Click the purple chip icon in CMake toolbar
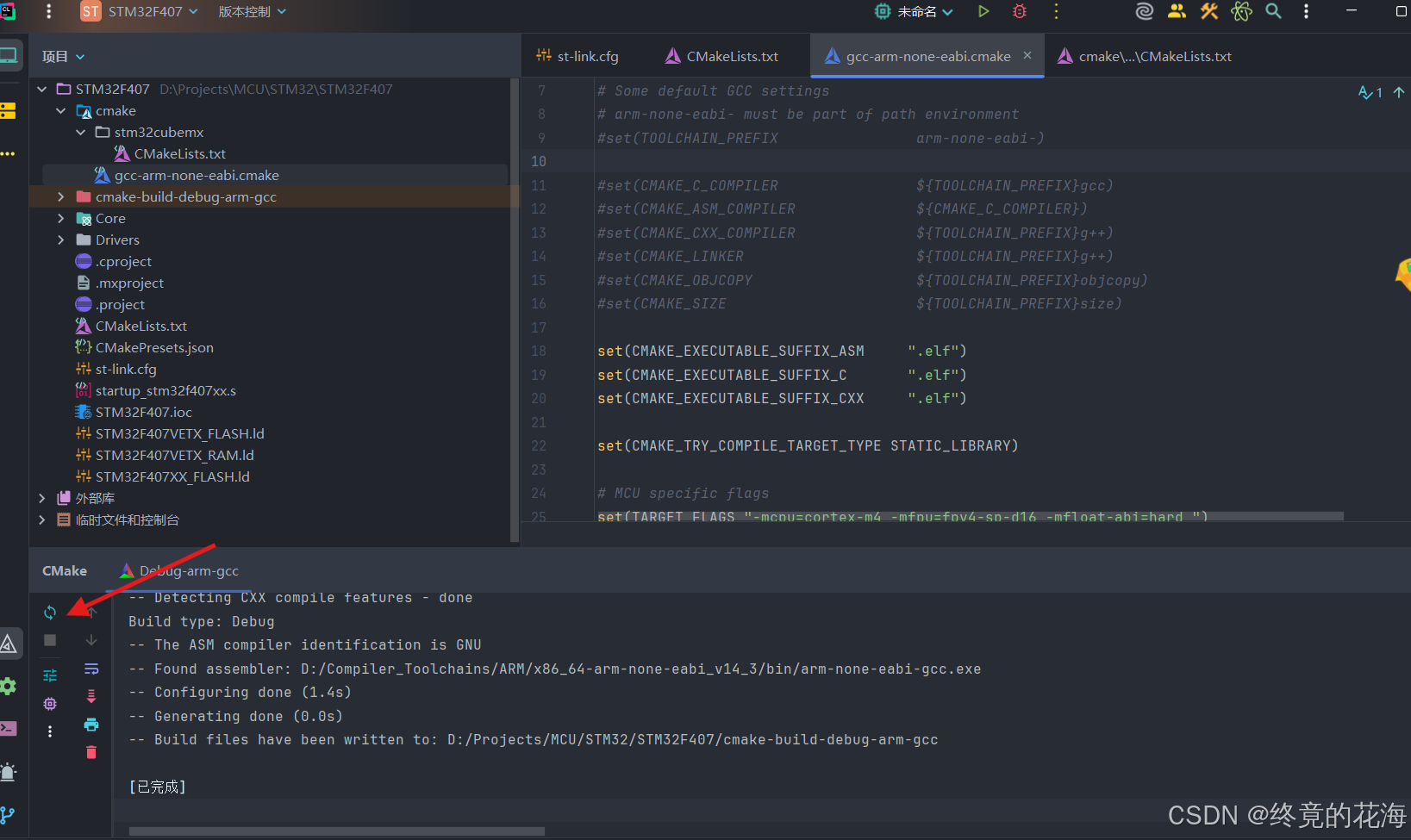Viewport: 1411px width, 840px height. tap(50, 704)
